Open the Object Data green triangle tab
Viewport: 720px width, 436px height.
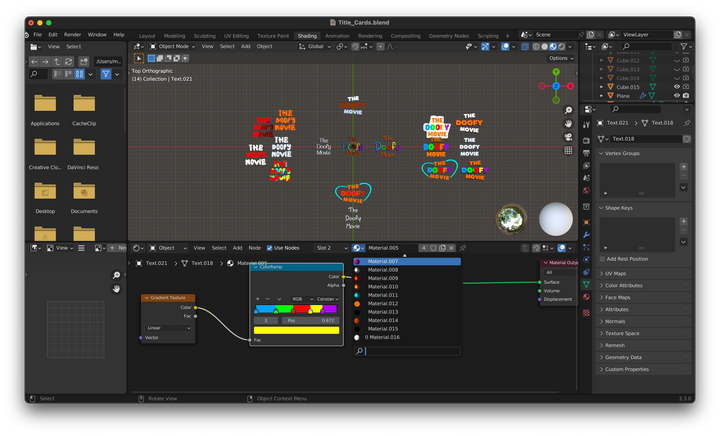click(586, 285)
